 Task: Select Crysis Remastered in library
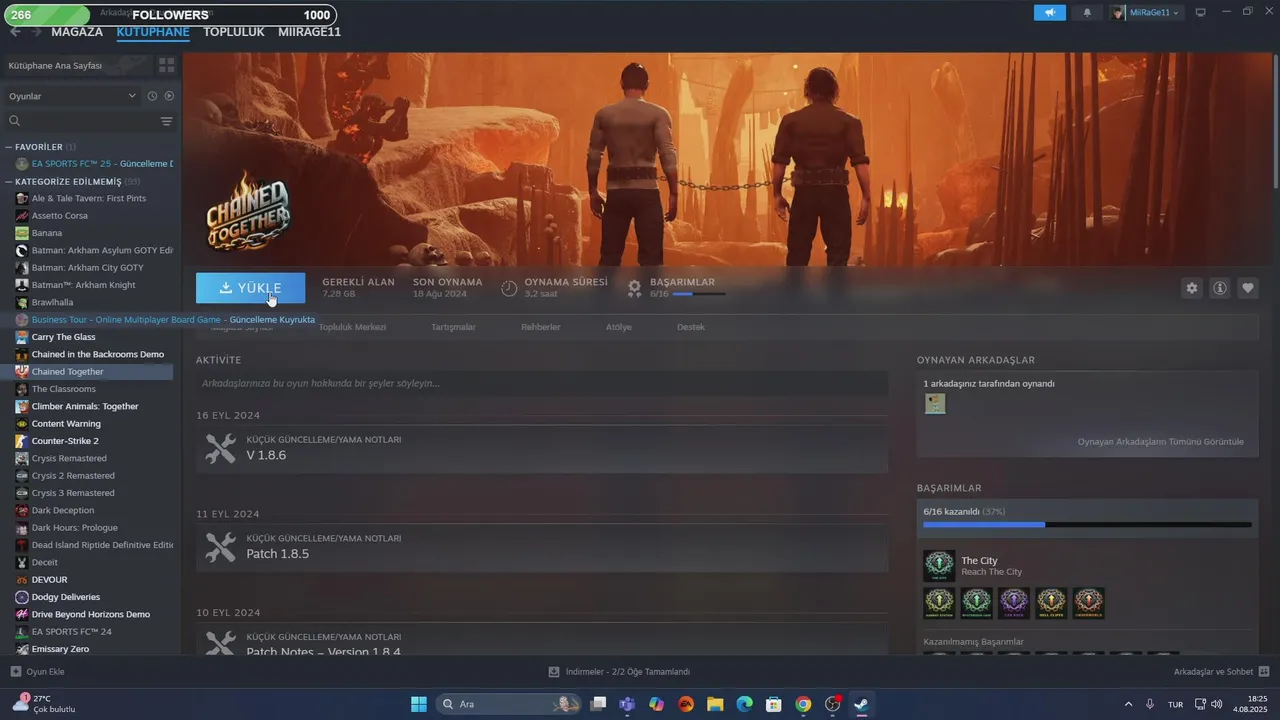pyautogui.click(x=69, y=458)
